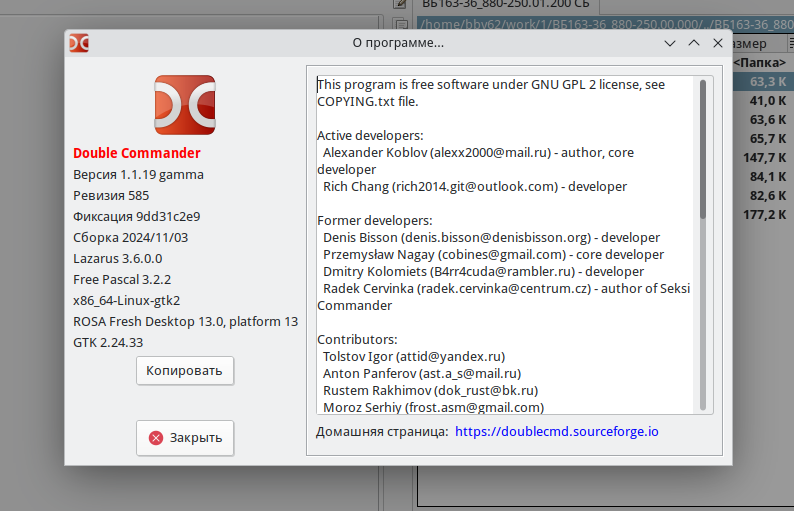Viewport: 794px width, 511px height.
Task: Click the 'Rustem Rakhimov' contributor line
Action: (x=430, y=391)
